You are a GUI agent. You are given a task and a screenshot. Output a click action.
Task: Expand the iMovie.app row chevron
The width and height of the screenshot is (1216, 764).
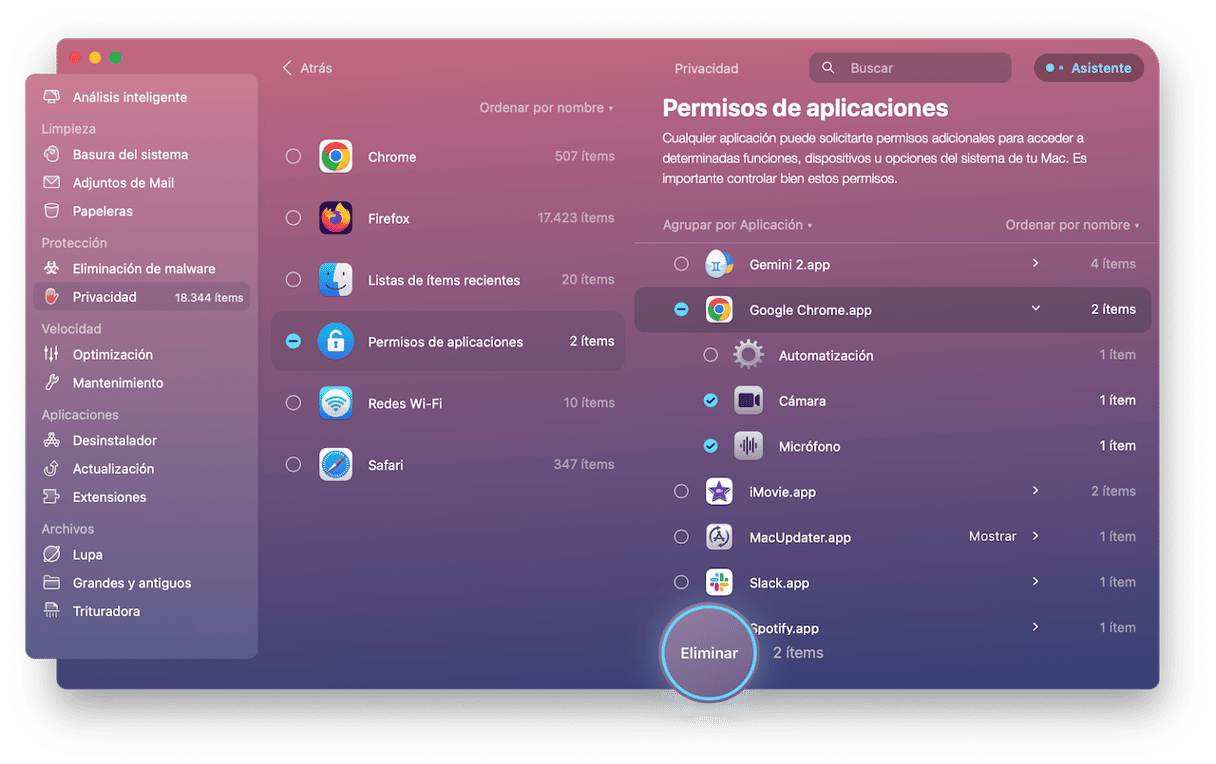[x=1035, y=491]
